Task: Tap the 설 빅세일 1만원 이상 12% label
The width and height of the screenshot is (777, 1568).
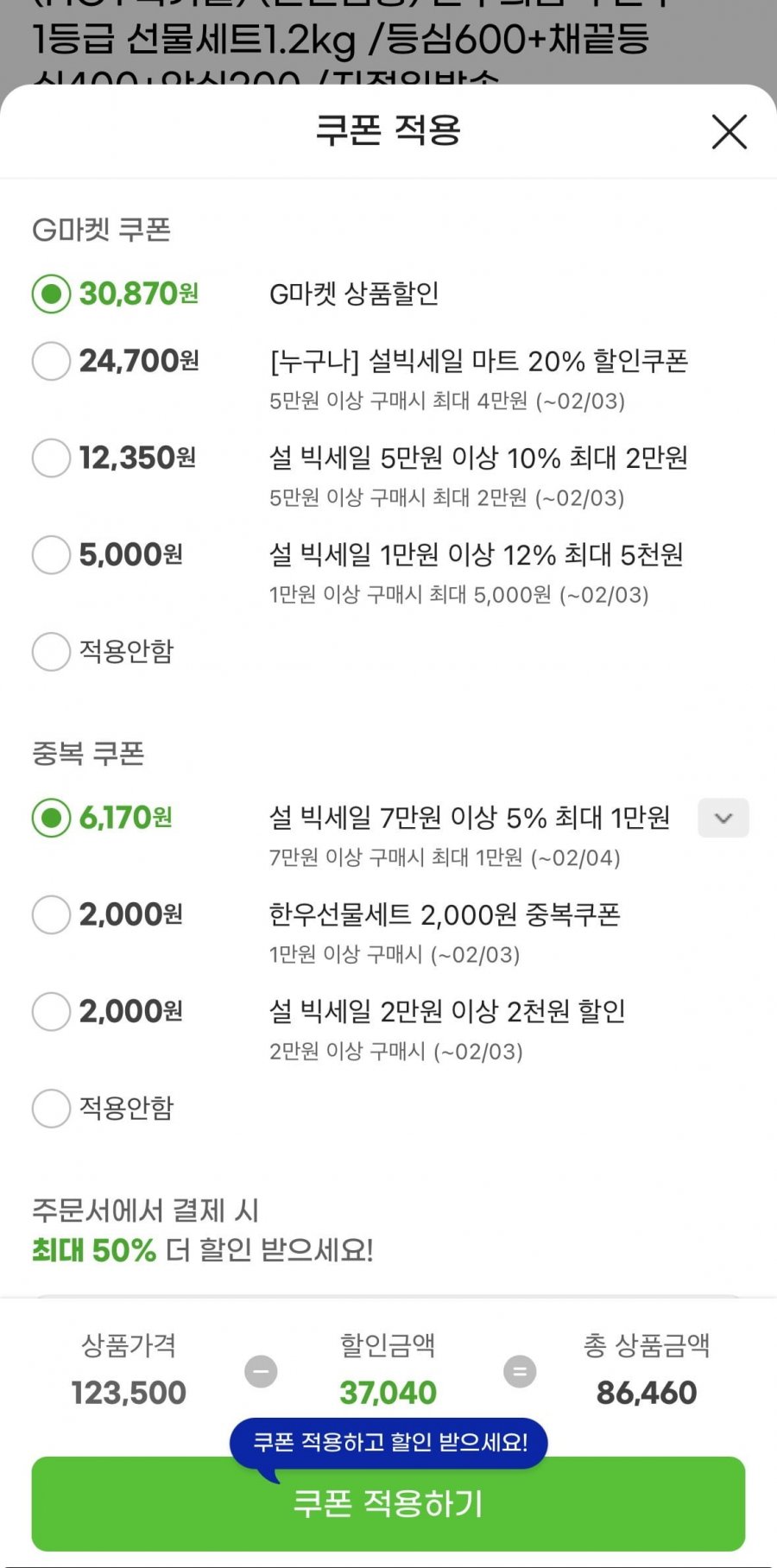Action: pyautogui.click(x=476, y=554)
